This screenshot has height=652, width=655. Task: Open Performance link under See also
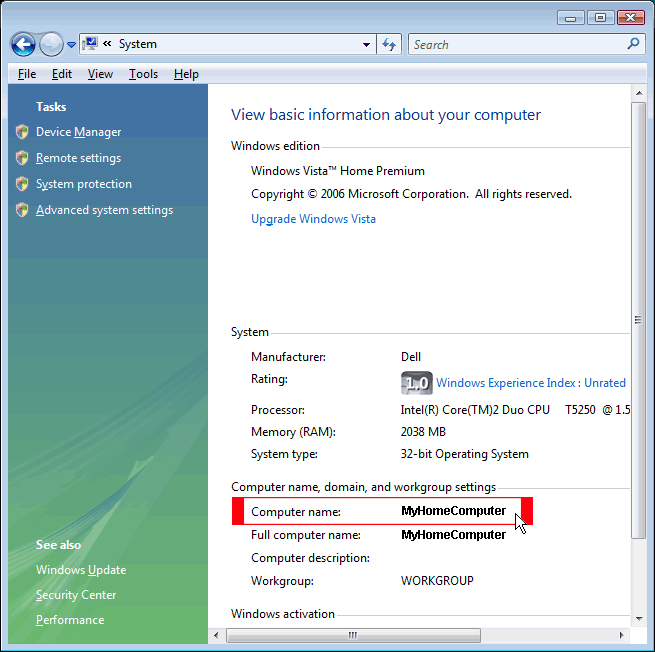[x=70, y=620]
